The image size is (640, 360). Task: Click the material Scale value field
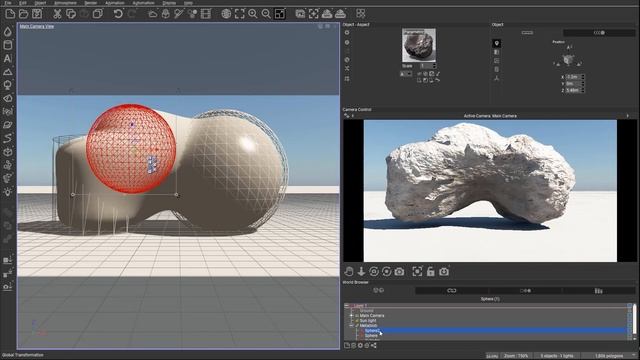coord(426,66)
